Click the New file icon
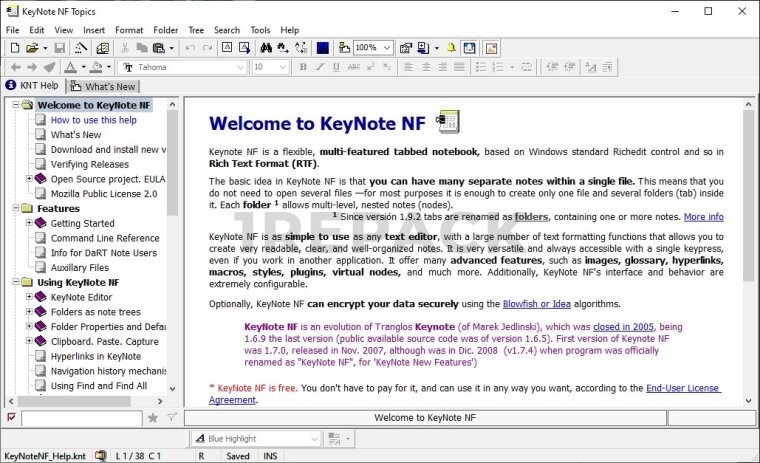Image resolution: width=760 pixels, height=463 pixels. point(15,48)
